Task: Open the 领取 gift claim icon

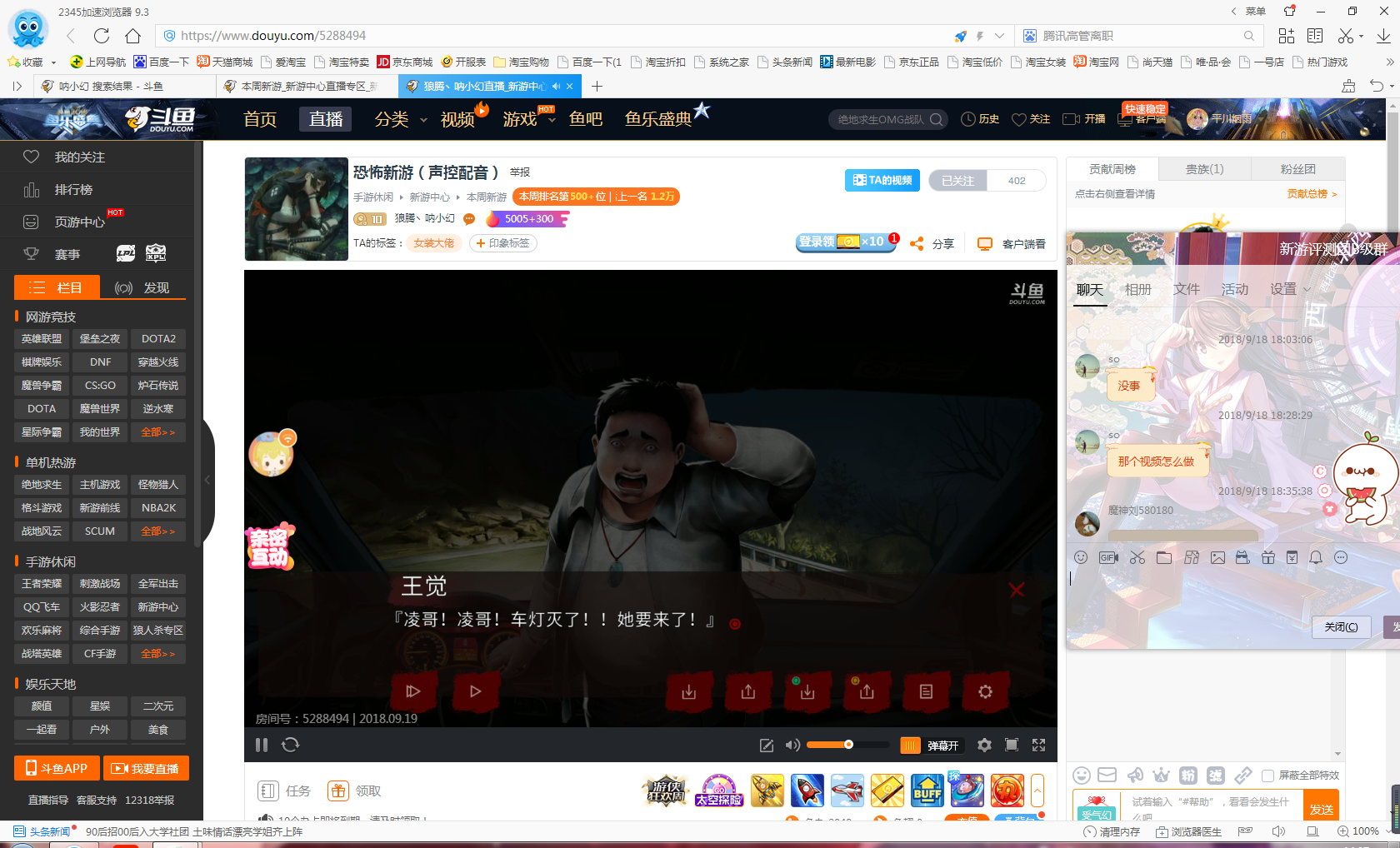Action: 337,791
